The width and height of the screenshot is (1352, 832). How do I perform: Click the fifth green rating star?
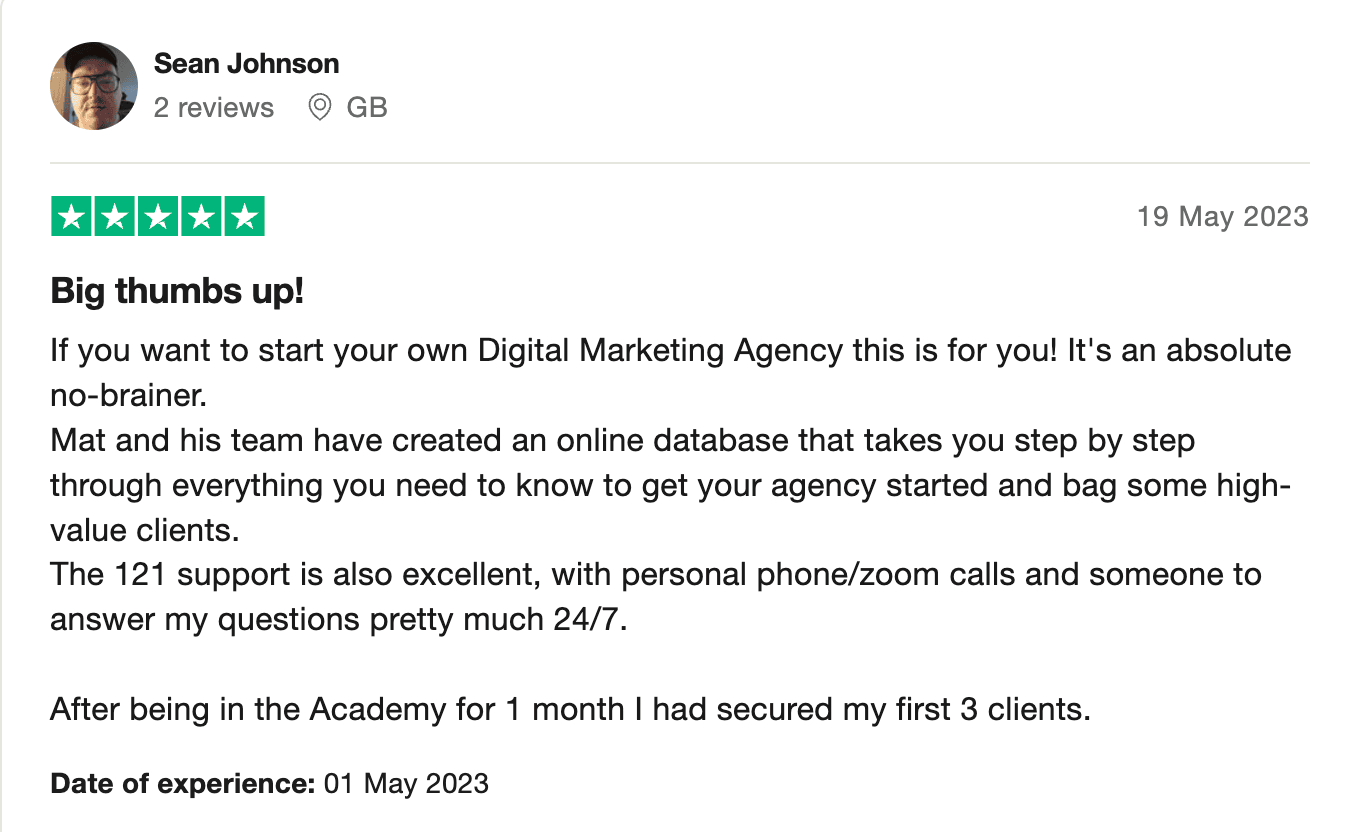click(244, 217)
